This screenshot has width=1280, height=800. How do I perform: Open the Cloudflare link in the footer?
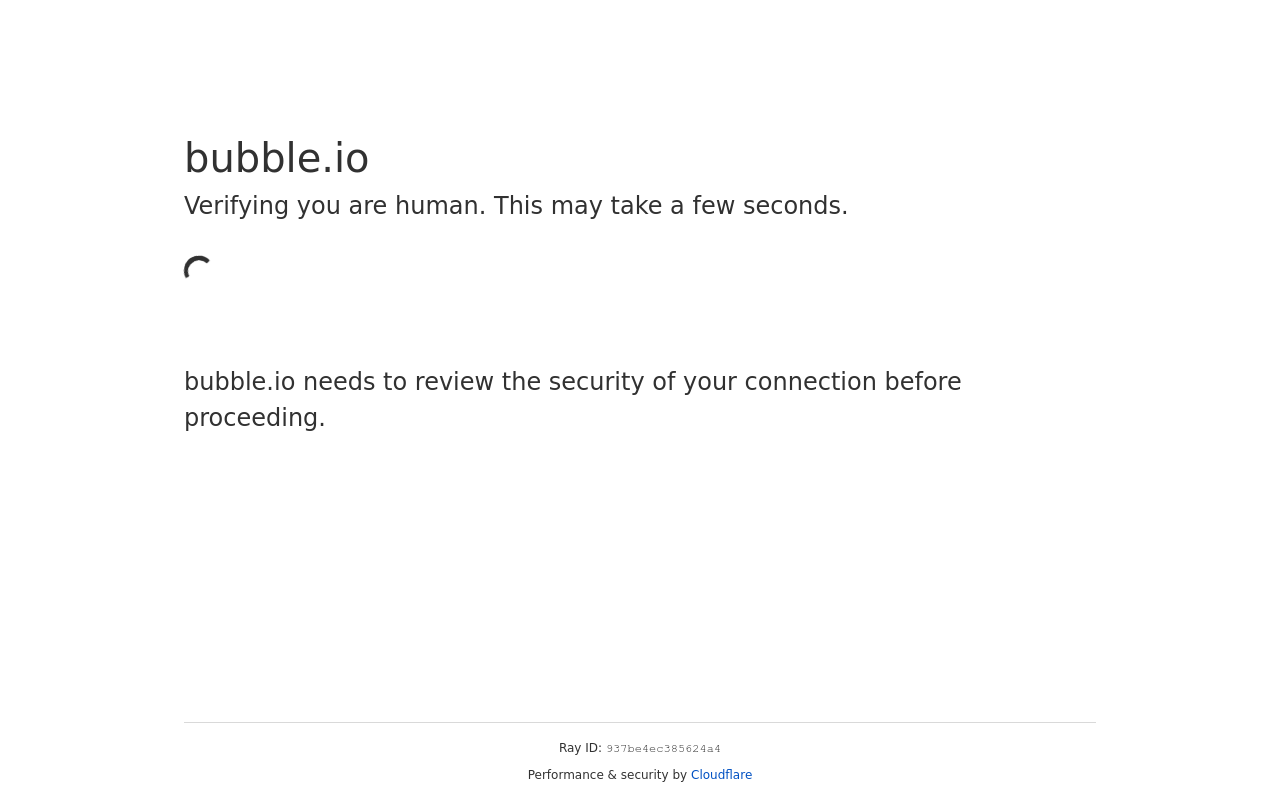tap(721, 775)
